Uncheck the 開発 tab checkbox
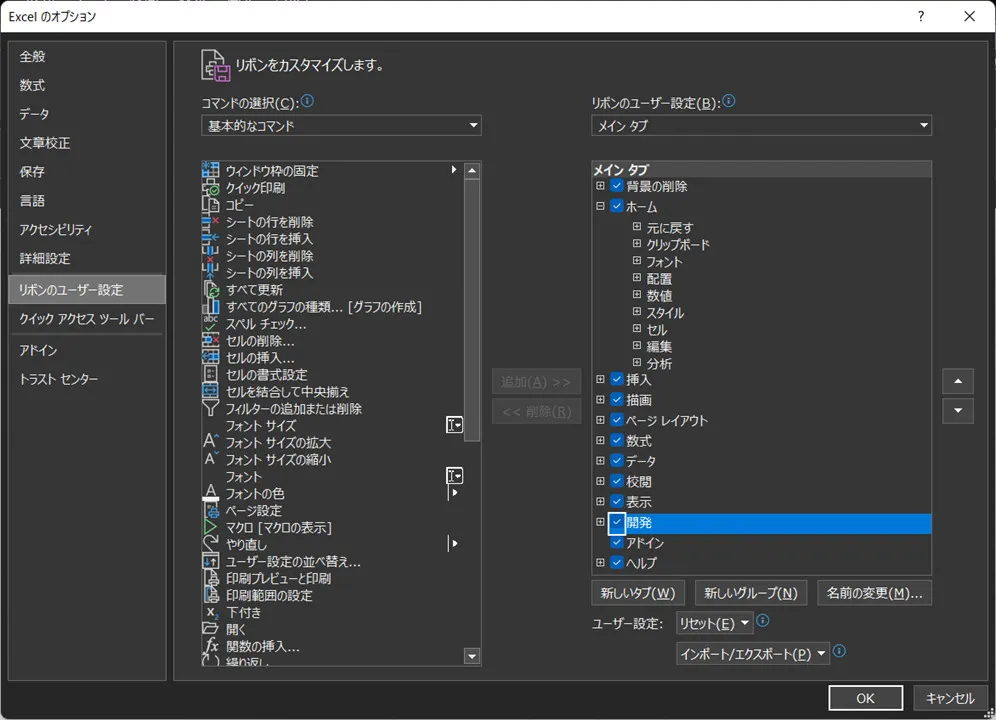Screen dimensions: 996x720 [617, 523]
